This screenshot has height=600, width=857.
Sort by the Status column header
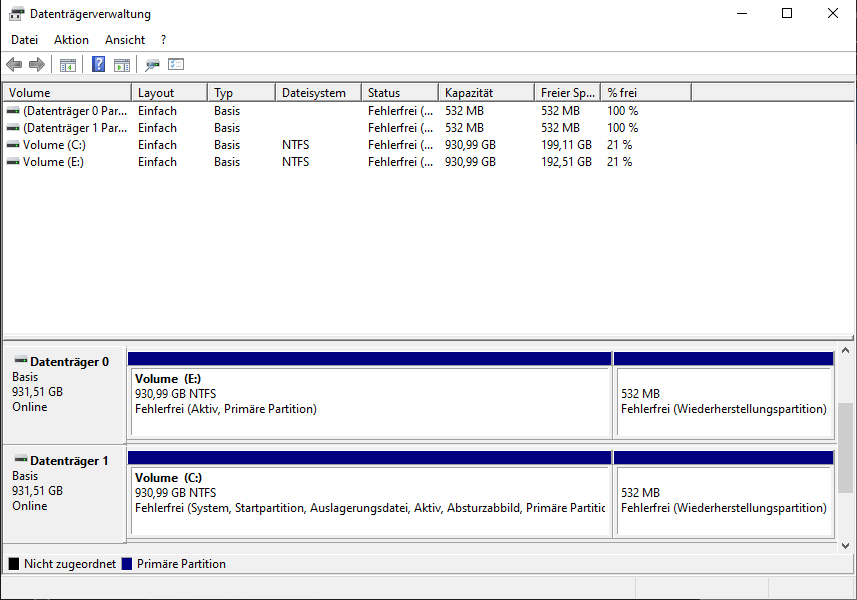tap(400, 93)
